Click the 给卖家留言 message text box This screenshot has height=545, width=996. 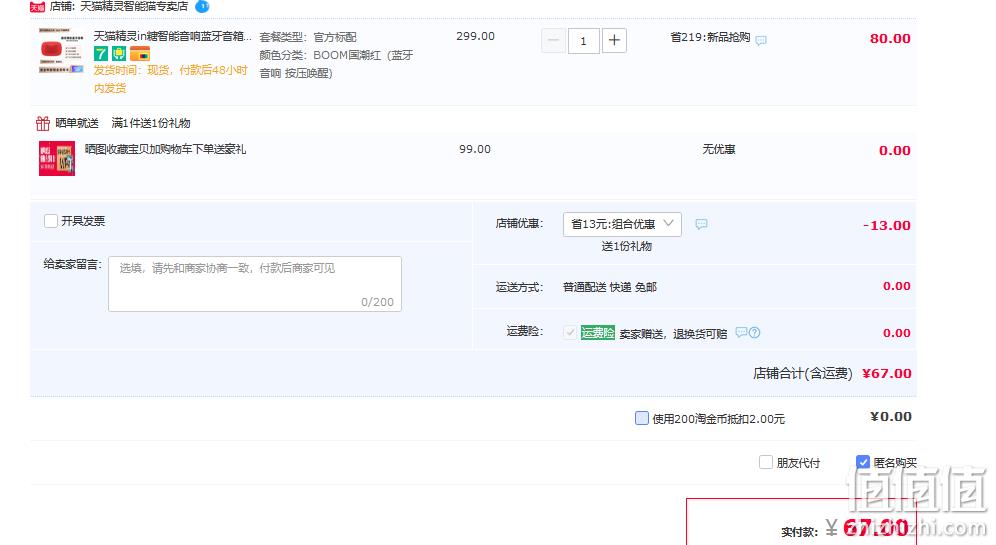(255, 284)
